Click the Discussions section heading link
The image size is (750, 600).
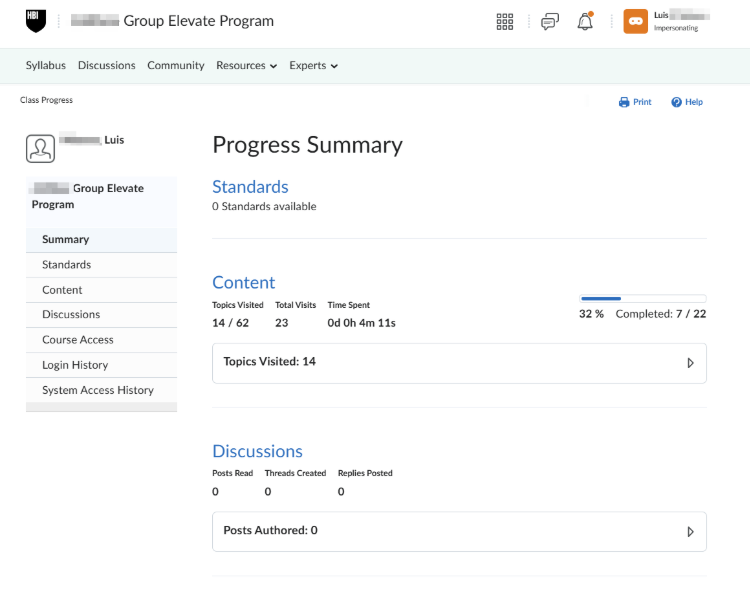257,452
